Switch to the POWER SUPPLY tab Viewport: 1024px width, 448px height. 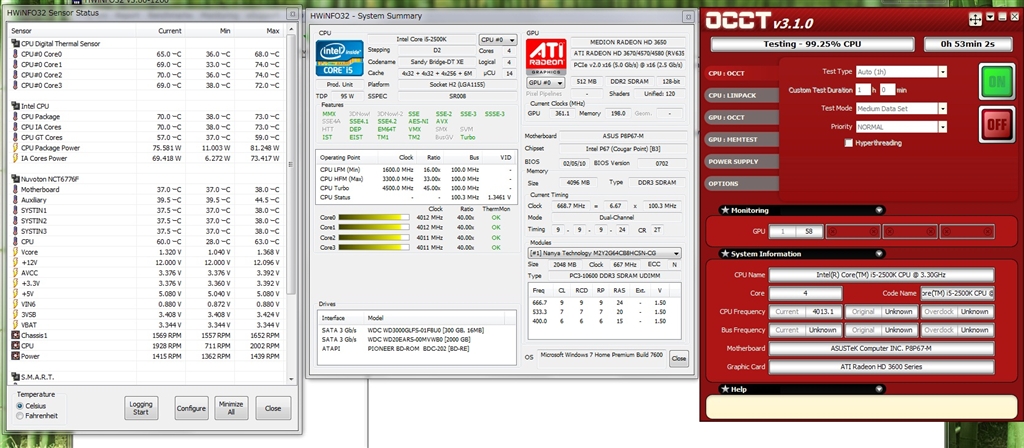coord(741,161)
